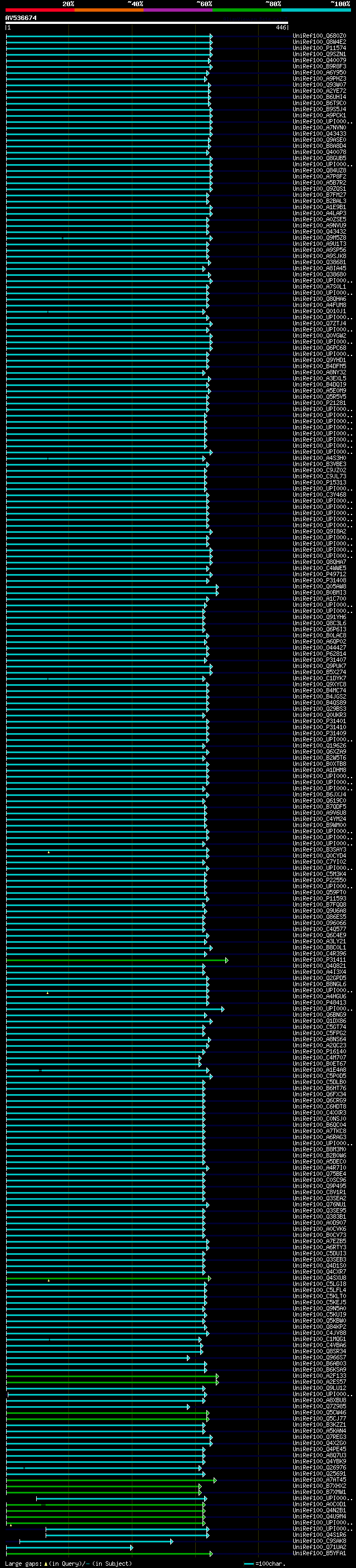Select hit UniRef100_A8IA45
Screen dimensions: 356x1568
point(319,269)
